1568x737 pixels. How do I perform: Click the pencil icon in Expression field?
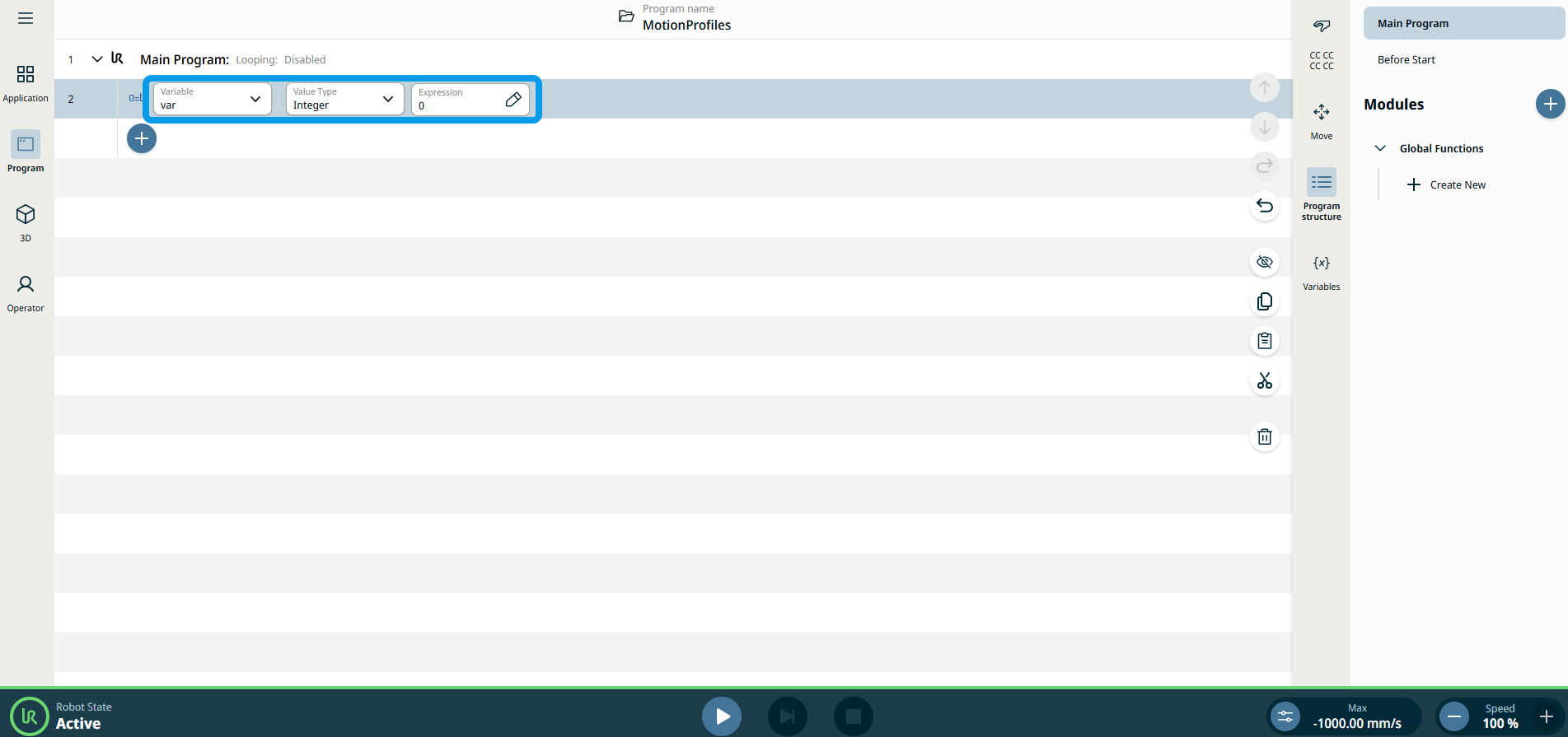click(x=513, y=100)
